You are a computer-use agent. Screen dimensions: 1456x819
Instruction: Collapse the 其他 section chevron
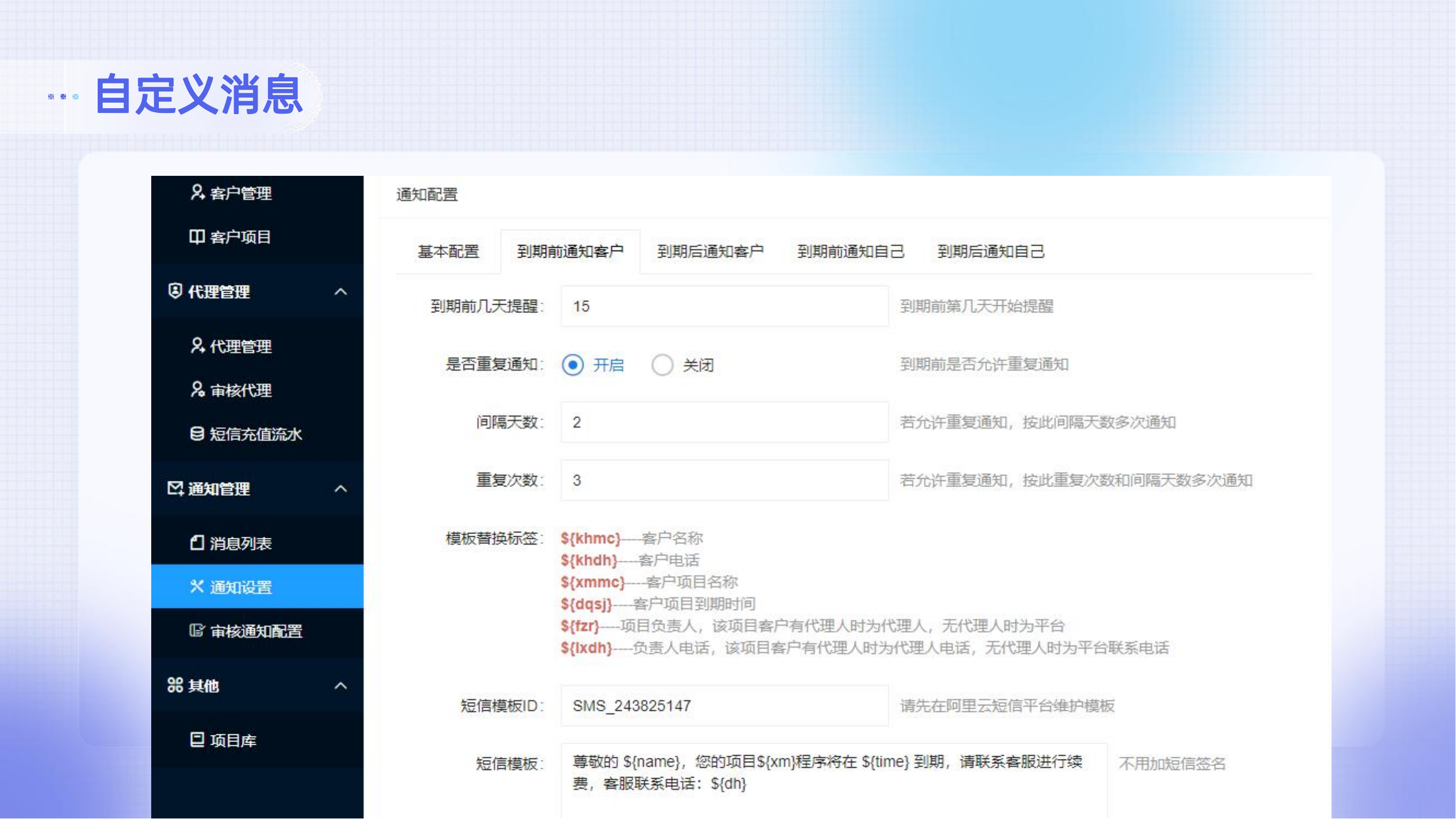(340, 686)
